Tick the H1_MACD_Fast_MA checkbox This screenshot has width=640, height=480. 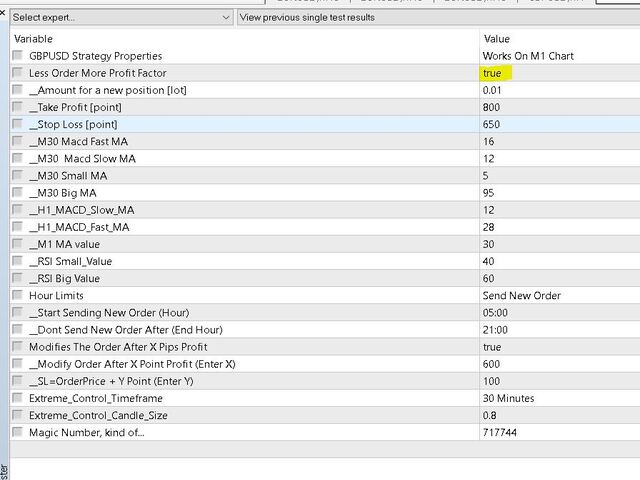[x=17, y=227]
